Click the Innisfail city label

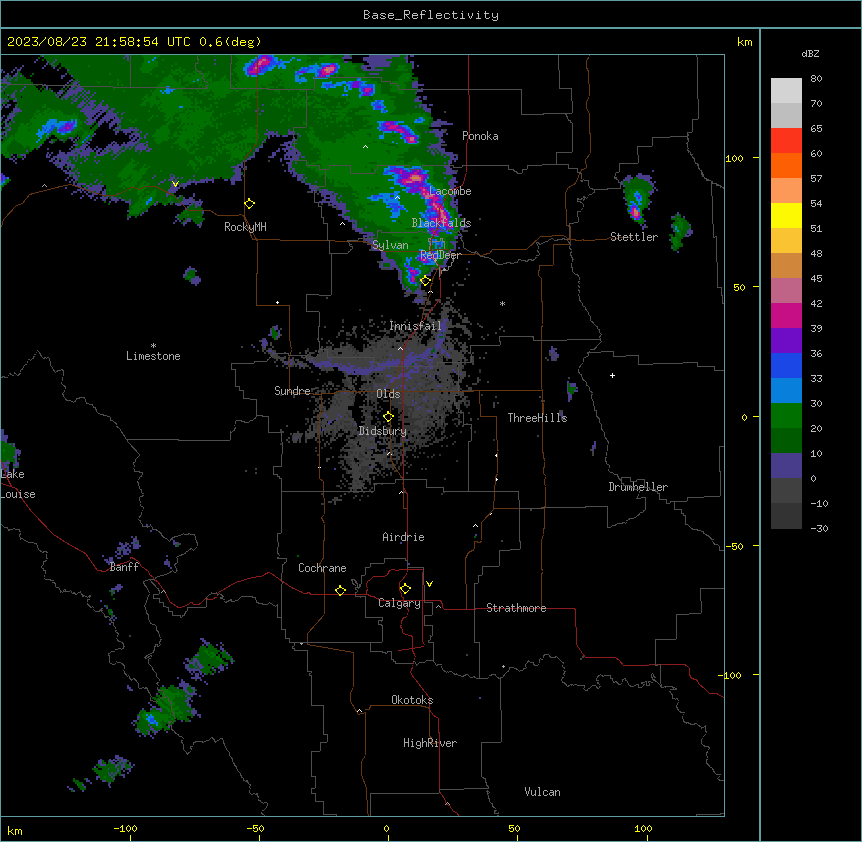pos(415,326)
